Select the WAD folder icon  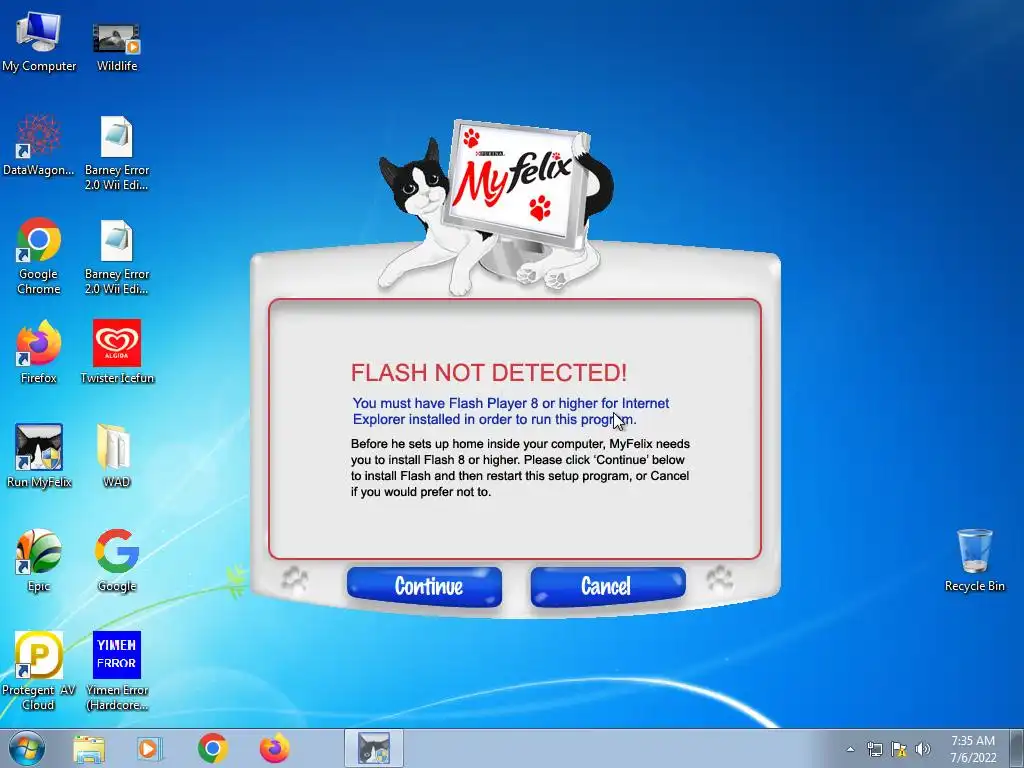[116, 456]
